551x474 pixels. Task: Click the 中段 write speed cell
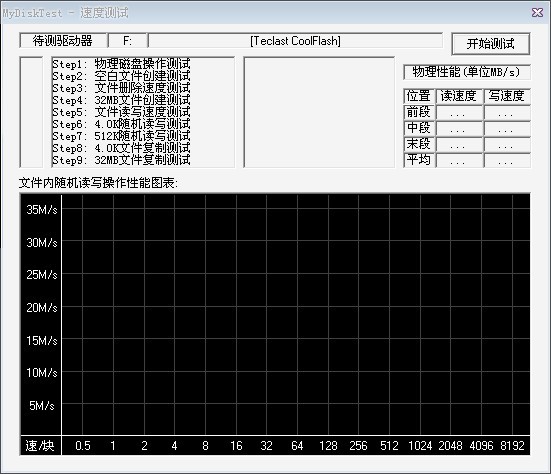507,128
